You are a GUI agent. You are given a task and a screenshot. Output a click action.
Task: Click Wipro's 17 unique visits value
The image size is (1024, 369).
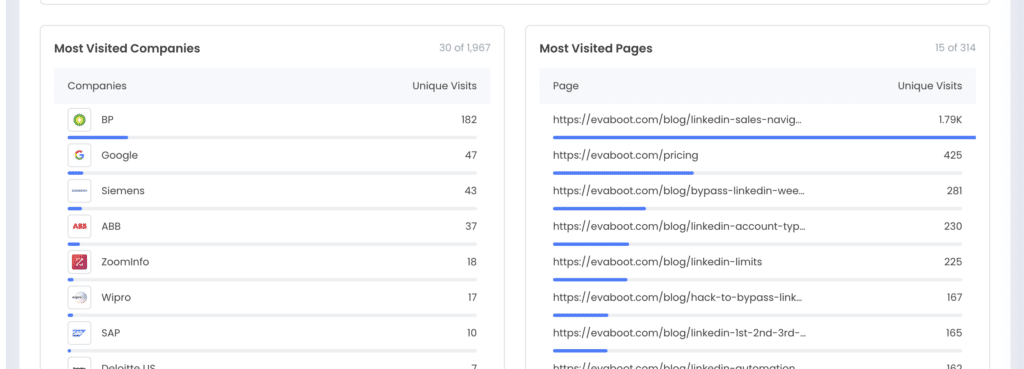[472, 297]
